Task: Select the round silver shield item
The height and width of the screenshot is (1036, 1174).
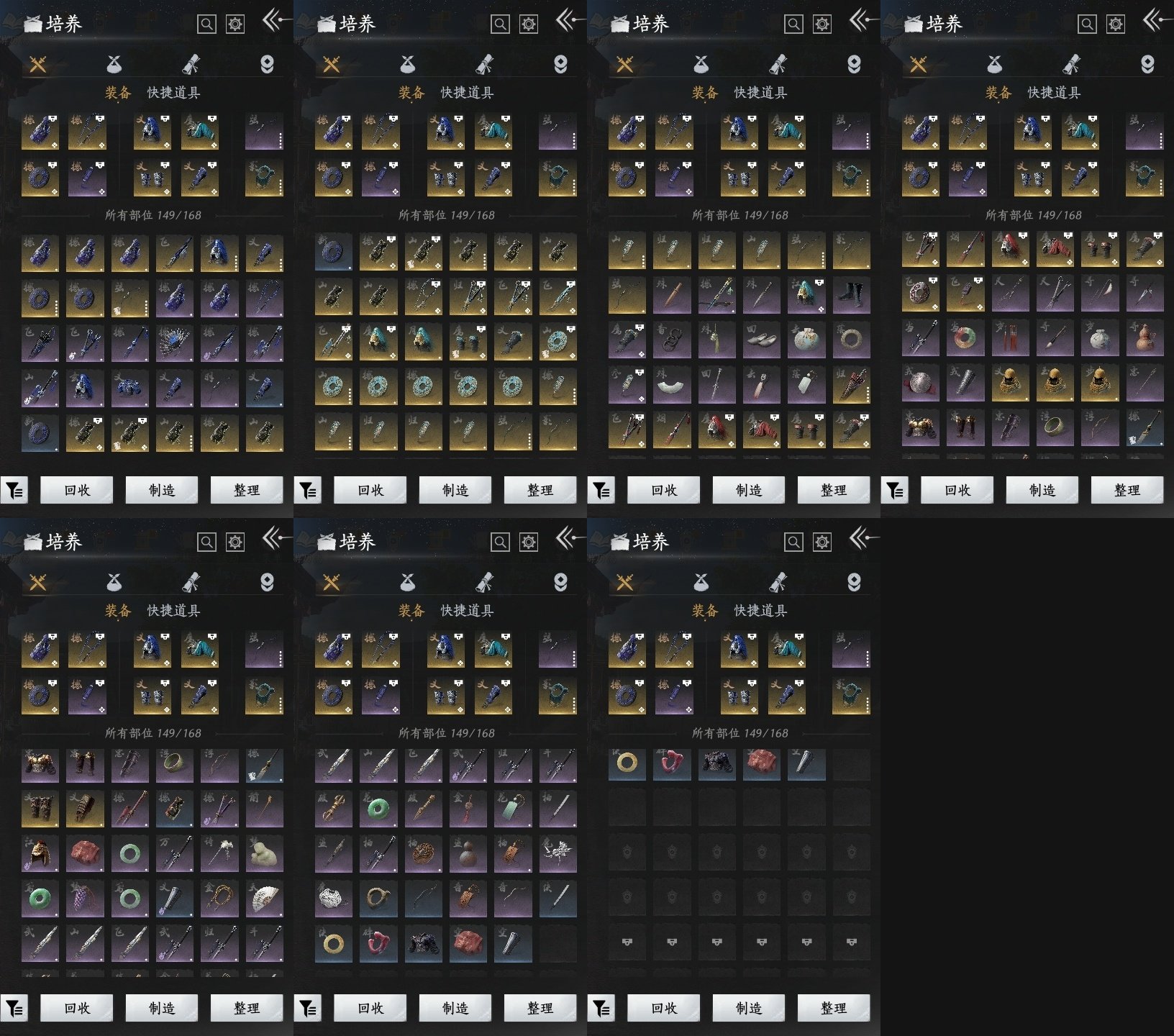Action: click(920, 385)
